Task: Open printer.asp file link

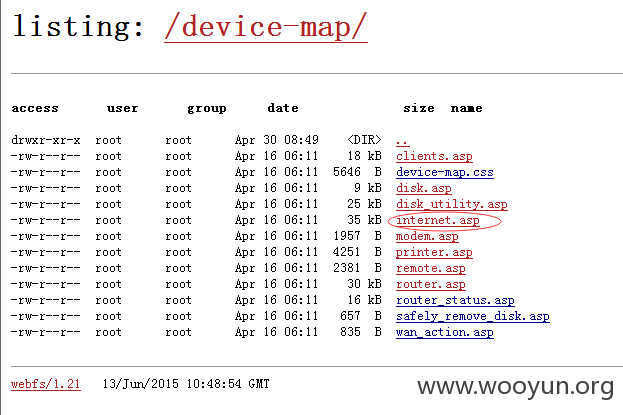Action: coord(434,252)
